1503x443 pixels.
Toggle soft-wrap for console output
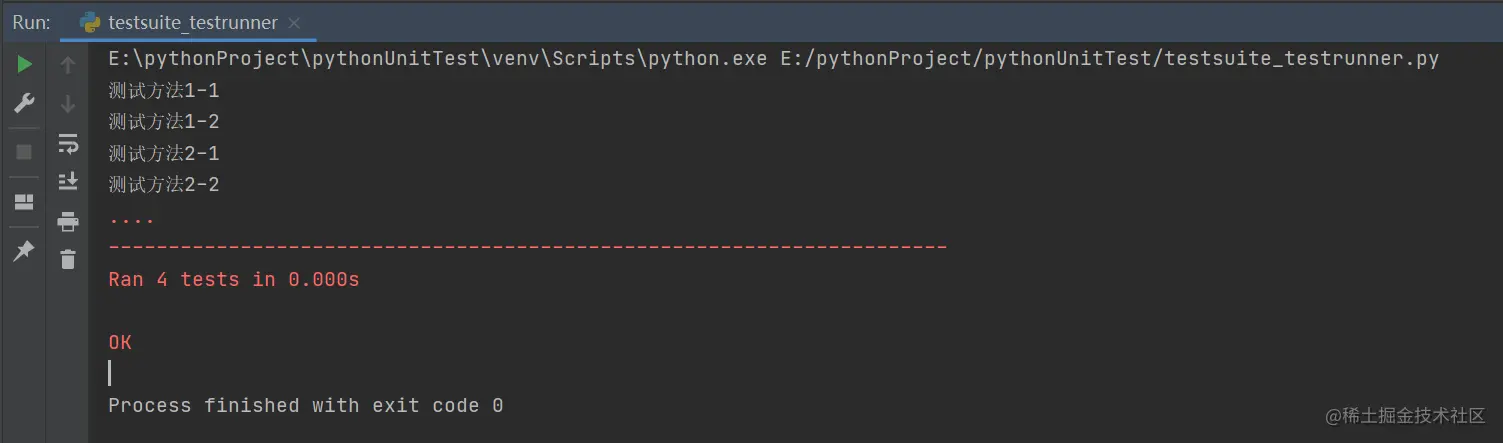[x=68, y=143]
